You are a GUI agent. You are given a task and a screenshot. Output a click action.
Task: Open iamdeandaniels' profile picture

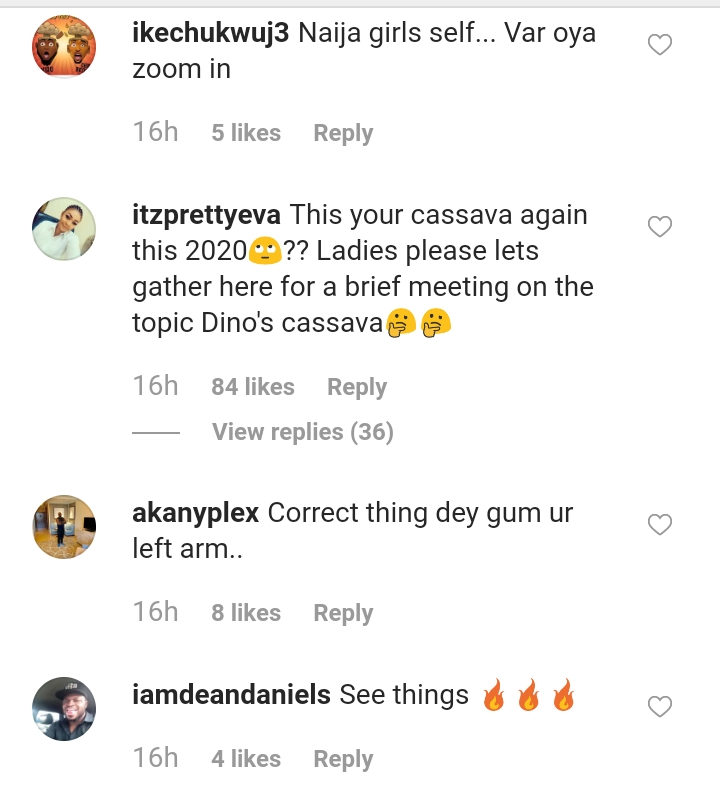tap(65, 709)
